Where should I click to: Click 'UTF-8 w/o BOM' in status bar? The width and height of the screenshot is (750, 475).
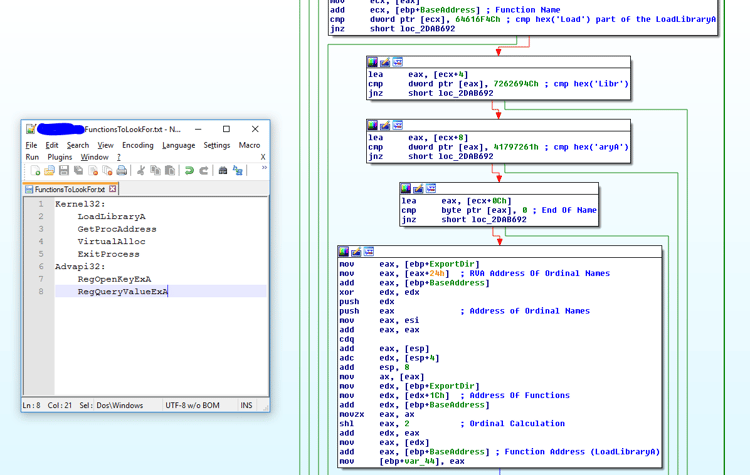192,405
